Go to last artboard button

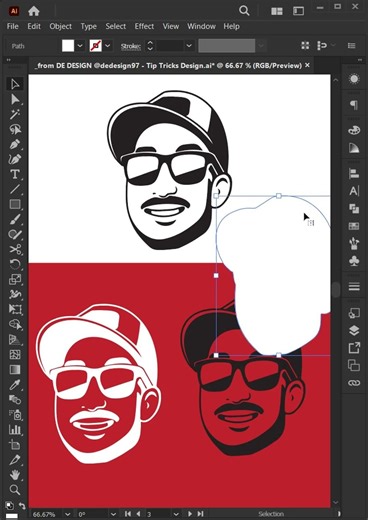coord(200,514)
